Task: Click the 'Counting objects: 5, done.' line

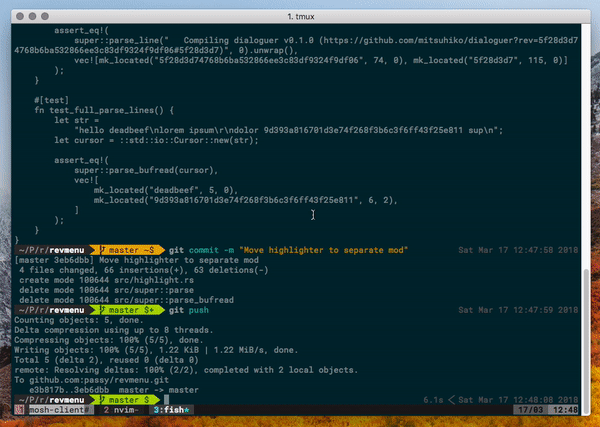Action: click(x=79, y=320)
